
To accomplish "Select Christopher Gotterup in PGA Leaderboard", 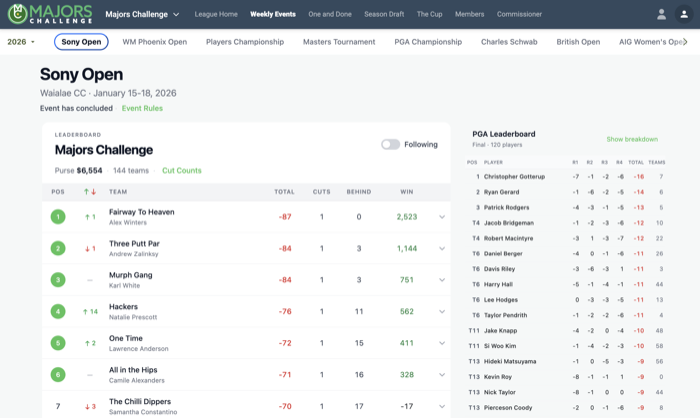I will click(x=514, y=177).
